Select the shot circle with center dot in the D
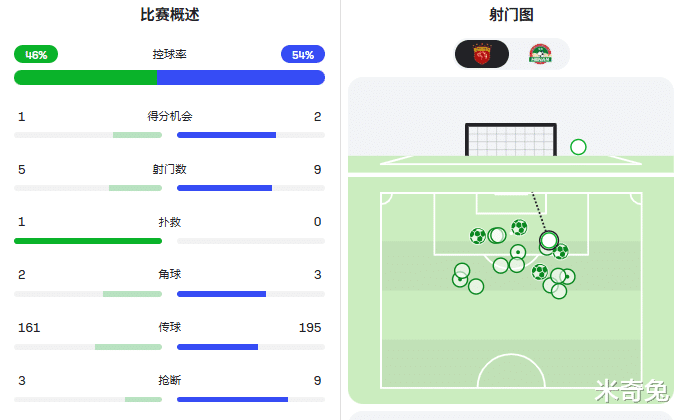 click(518, 252)
